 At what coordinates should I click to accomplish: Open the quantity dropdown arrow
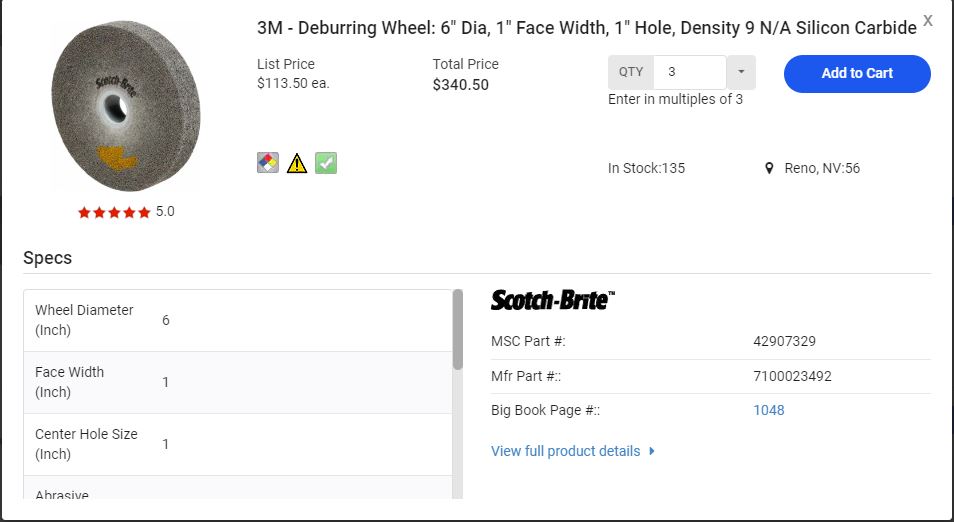point(741,72)
